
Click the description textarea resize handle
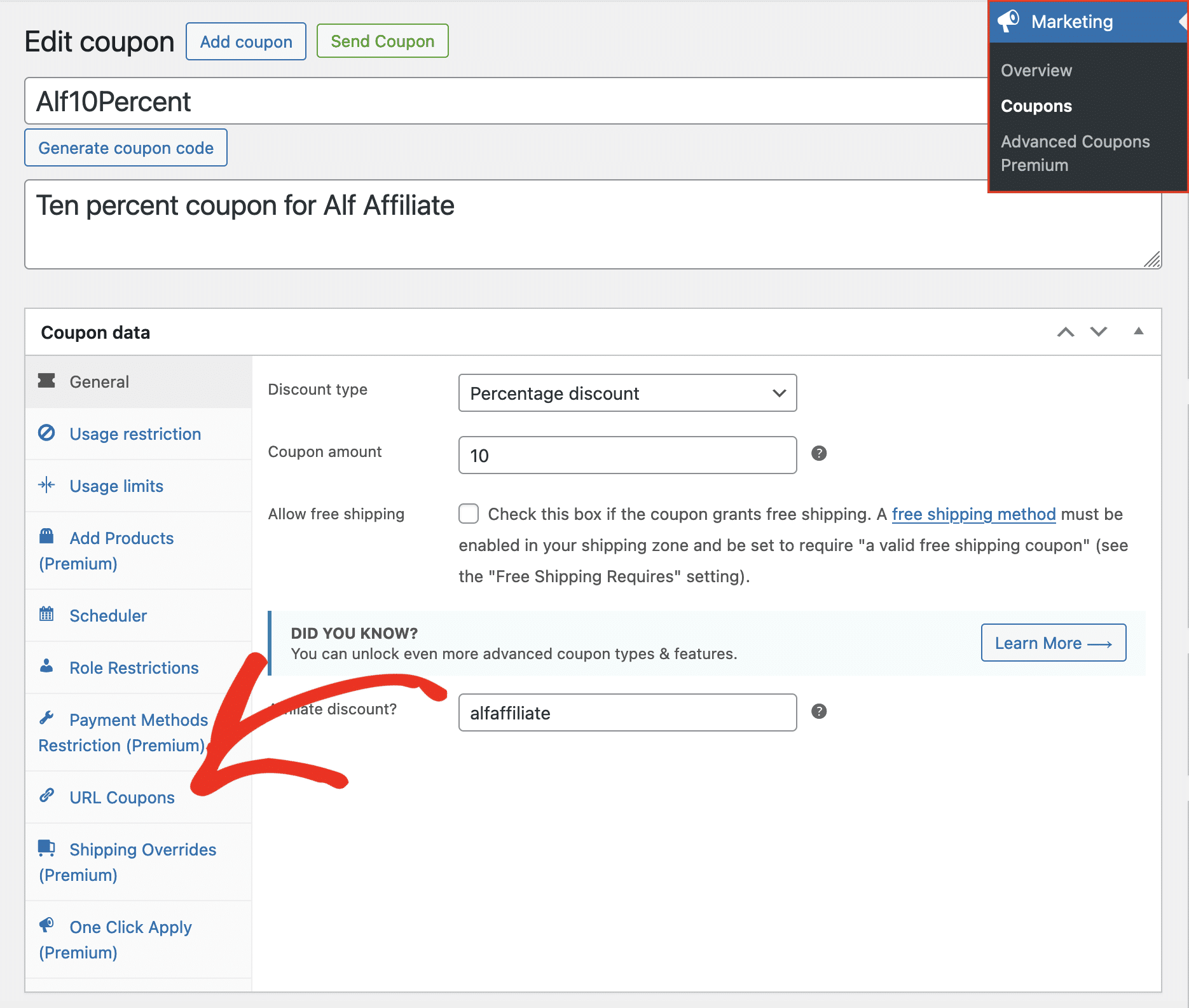tap(1152, 259)
